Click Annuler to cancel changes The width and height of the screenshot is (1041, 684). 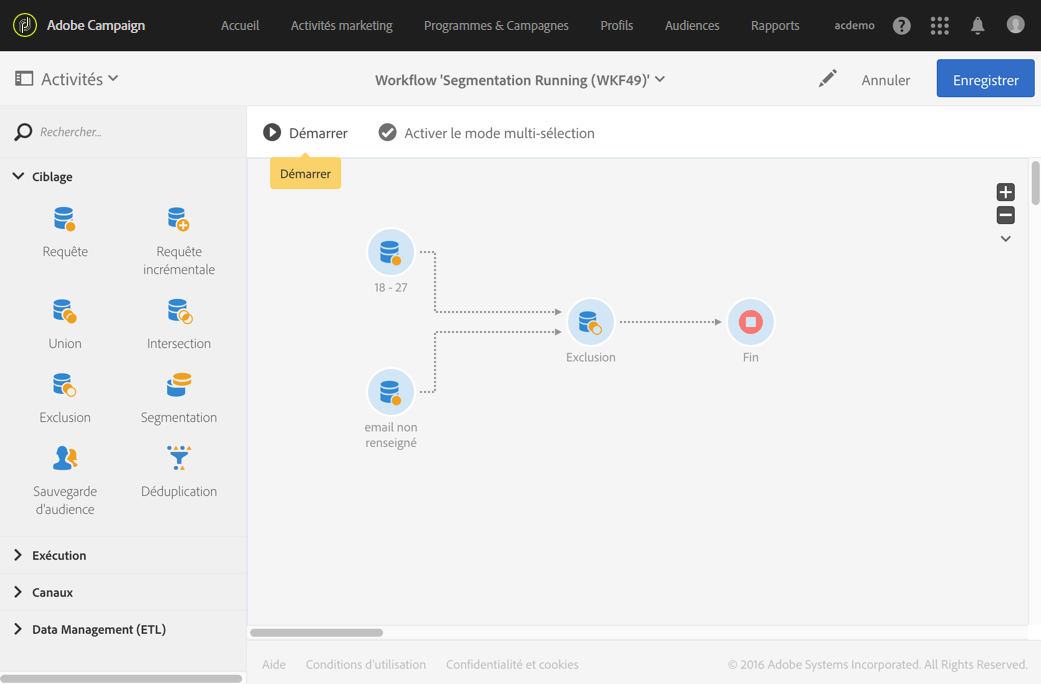[885, 80]
